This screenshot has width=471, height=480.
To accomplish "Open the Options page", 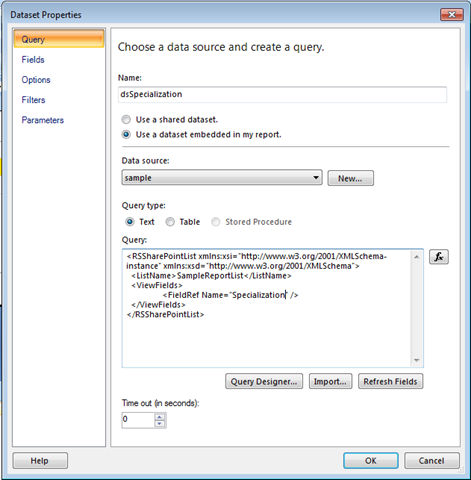I will 36,80.
